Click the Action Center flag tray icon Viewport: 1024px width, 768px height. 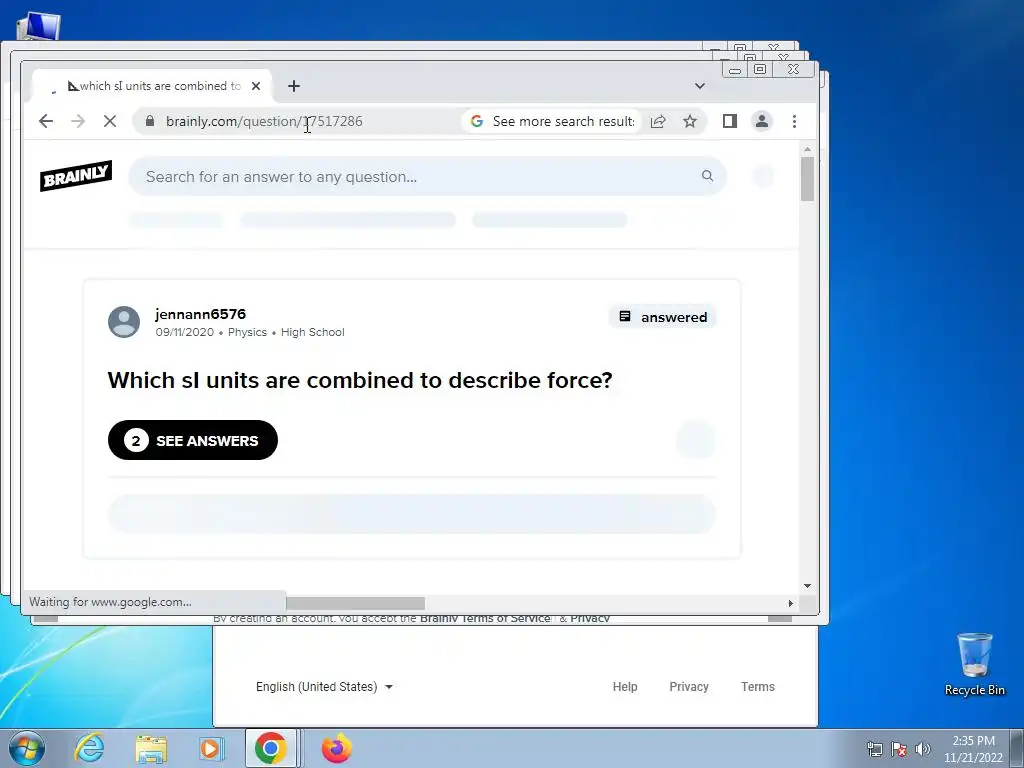(x=899, y=749)
